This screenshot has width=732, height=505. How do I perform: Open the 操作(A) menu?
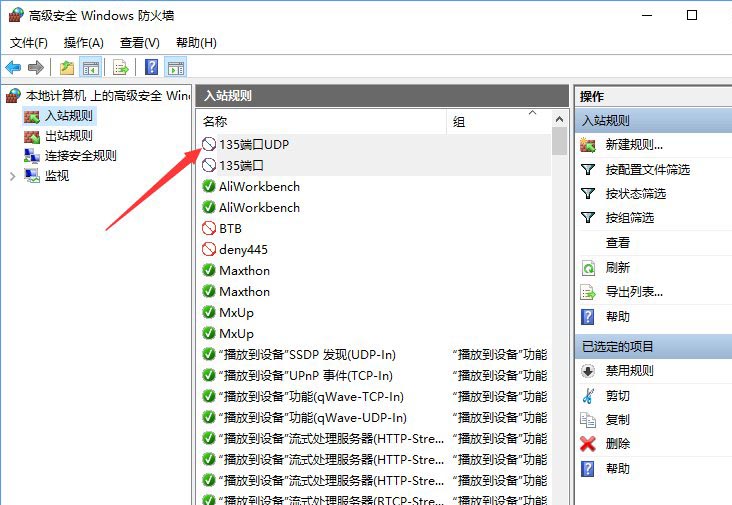83,43
